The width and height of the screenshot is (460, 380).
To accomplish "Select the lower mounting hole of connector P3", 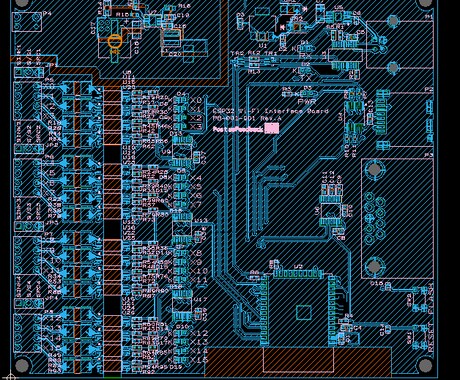I will point(374,266).
